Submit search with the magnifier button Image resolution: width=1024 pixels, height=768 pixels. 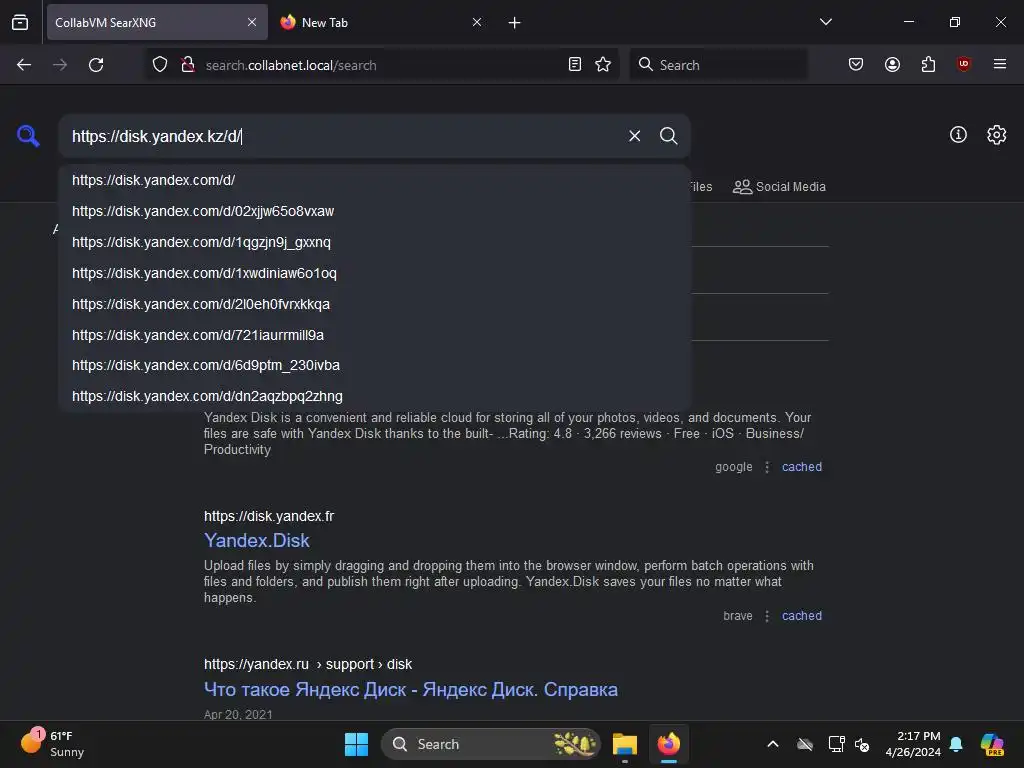click(x=668, y=136)
